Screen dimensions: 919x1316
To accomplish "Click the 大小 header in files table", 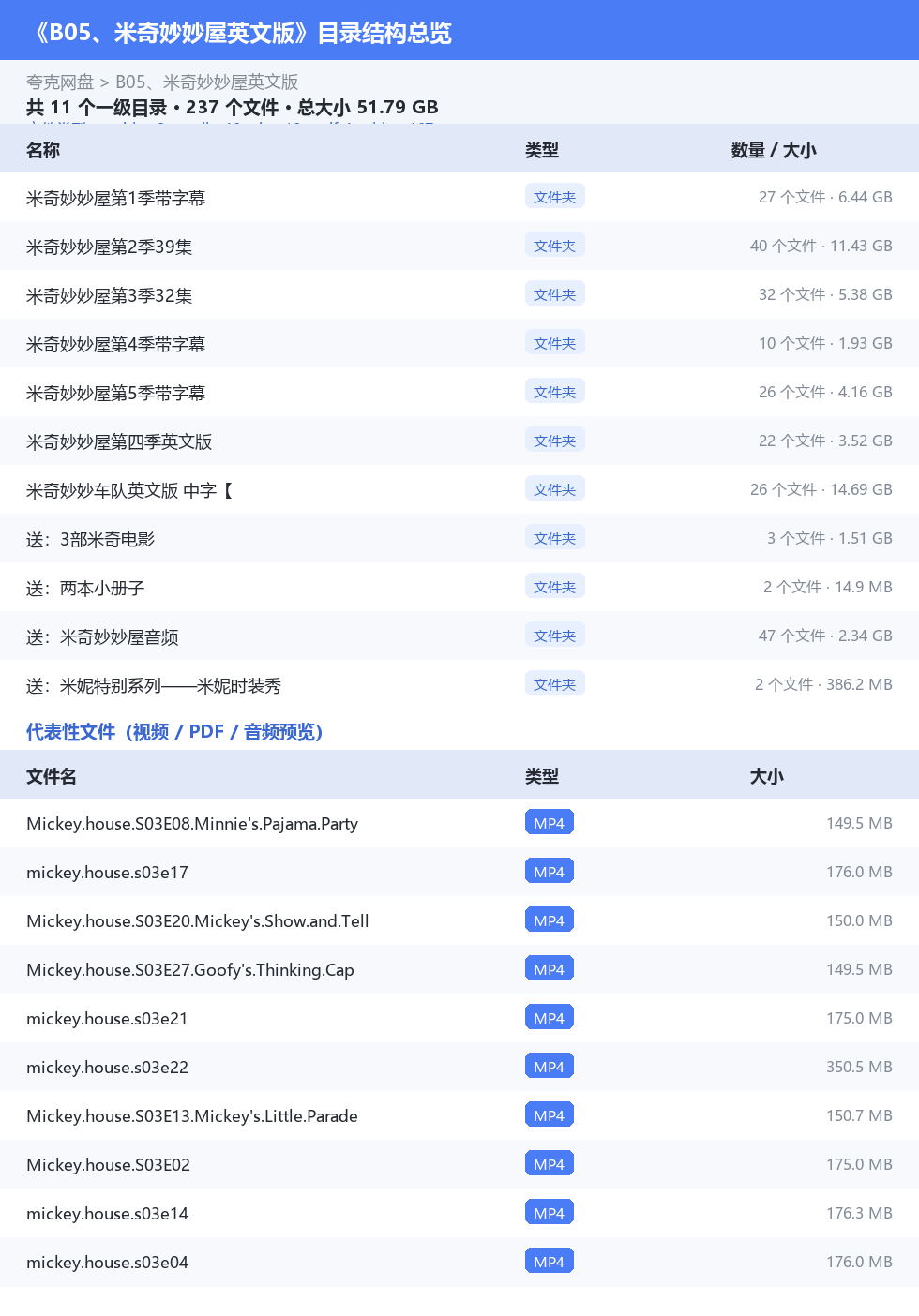I will pyautogui.click(x=767, y=776).
